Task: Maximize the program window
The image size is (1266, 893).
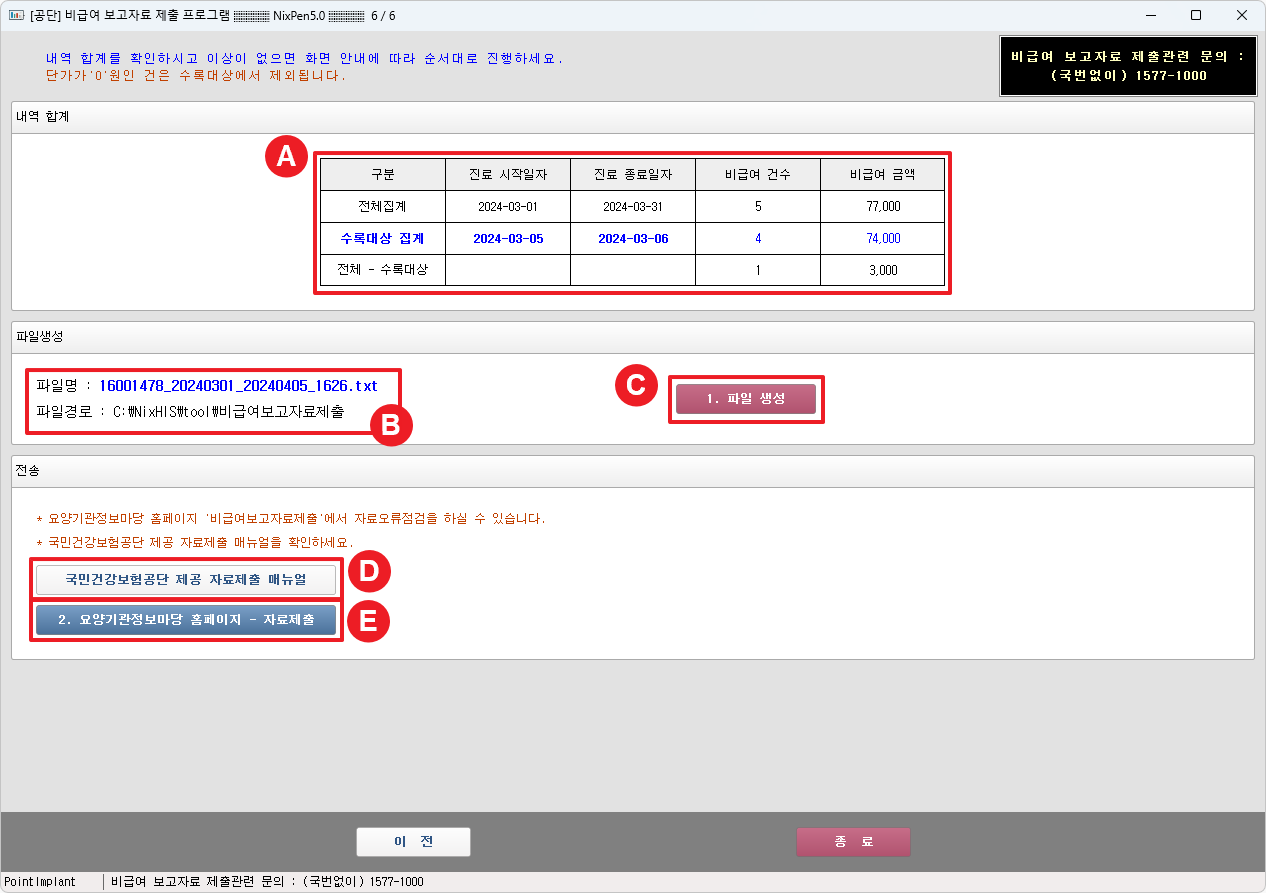Action: click(1196, 15)
